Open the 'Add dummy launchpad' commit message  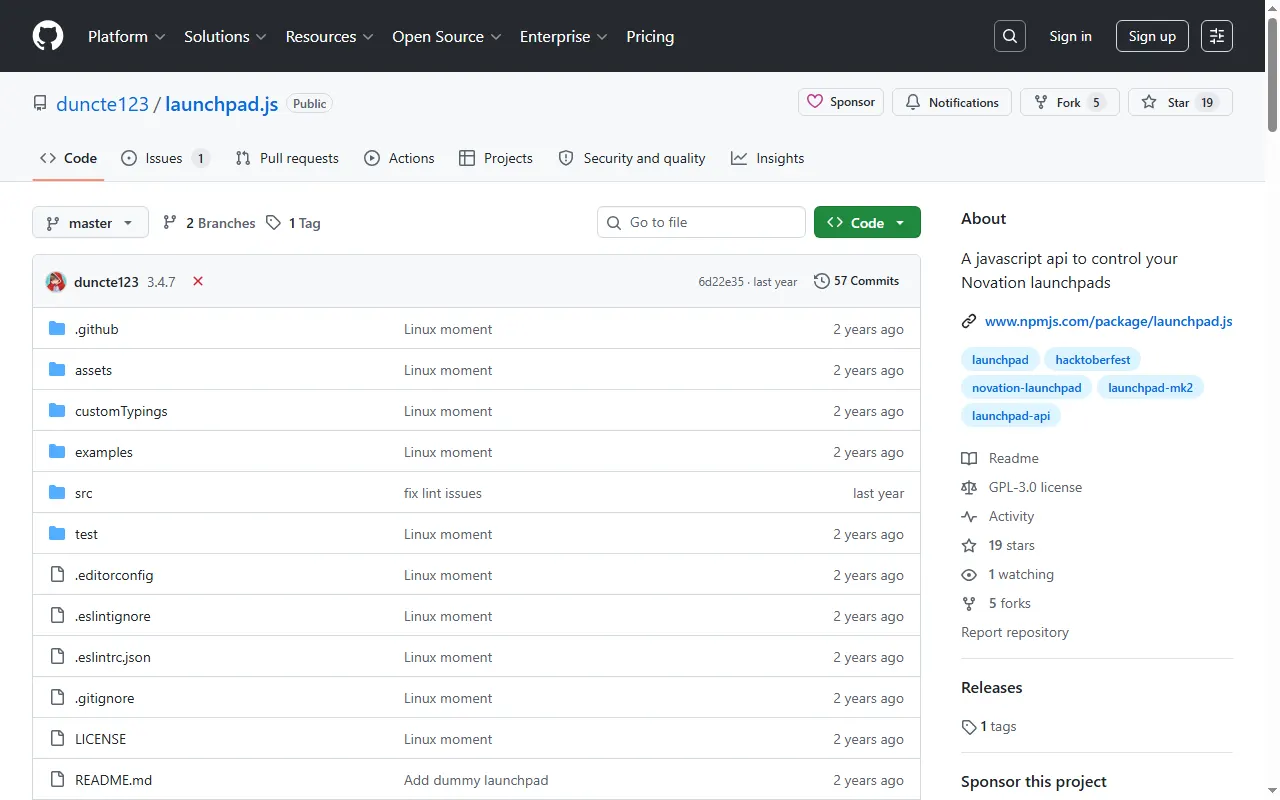pyautogui.click(x=476, y=780)
